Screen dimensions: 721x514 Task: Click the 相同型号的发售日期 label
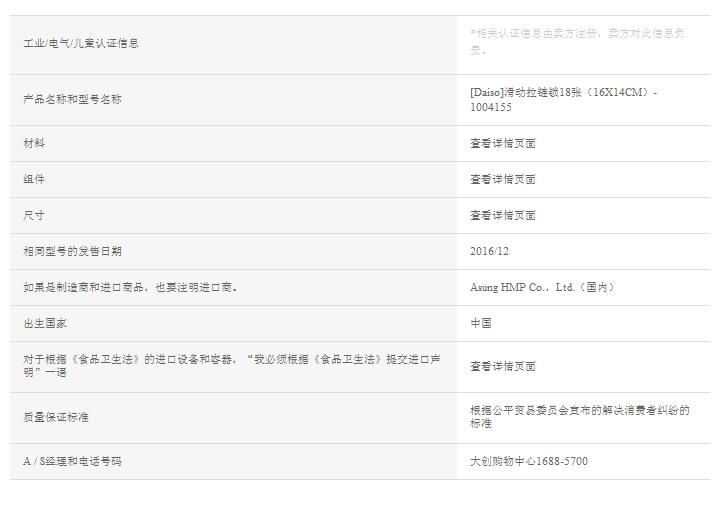72,251
